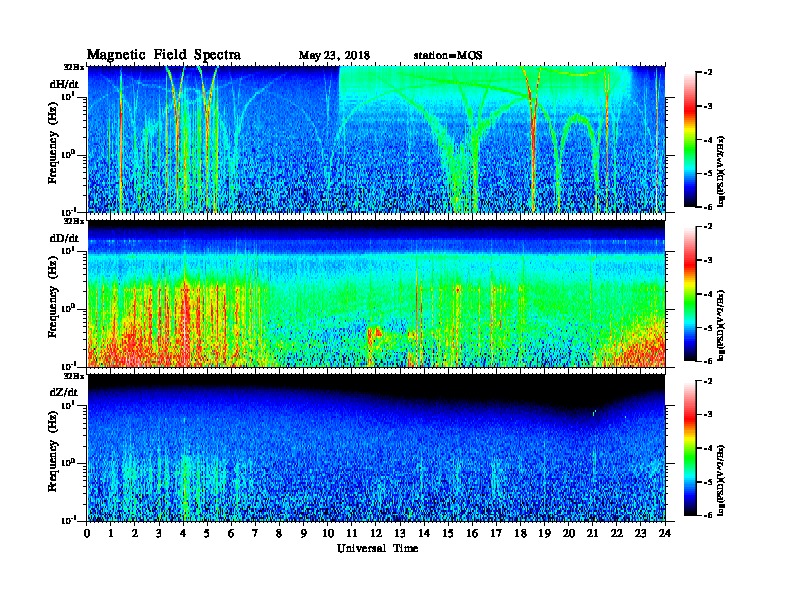This screenshot has height=612, width=792.
Task: Click the hour 7 tick label
Action: pos(256,534)
